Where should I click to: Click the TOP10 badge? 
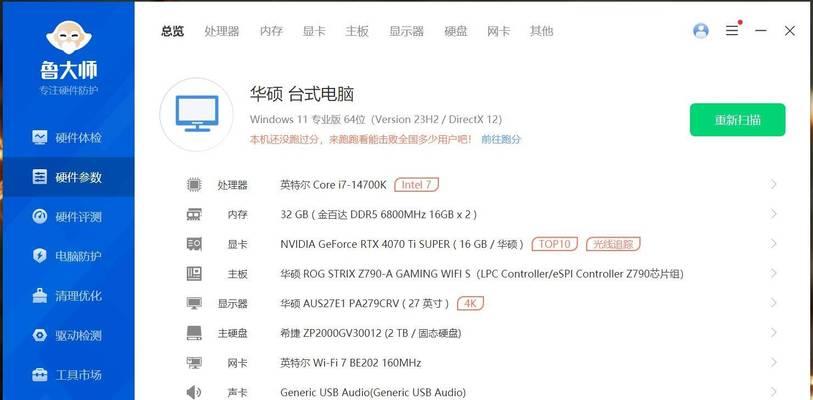tap(554, 244)
